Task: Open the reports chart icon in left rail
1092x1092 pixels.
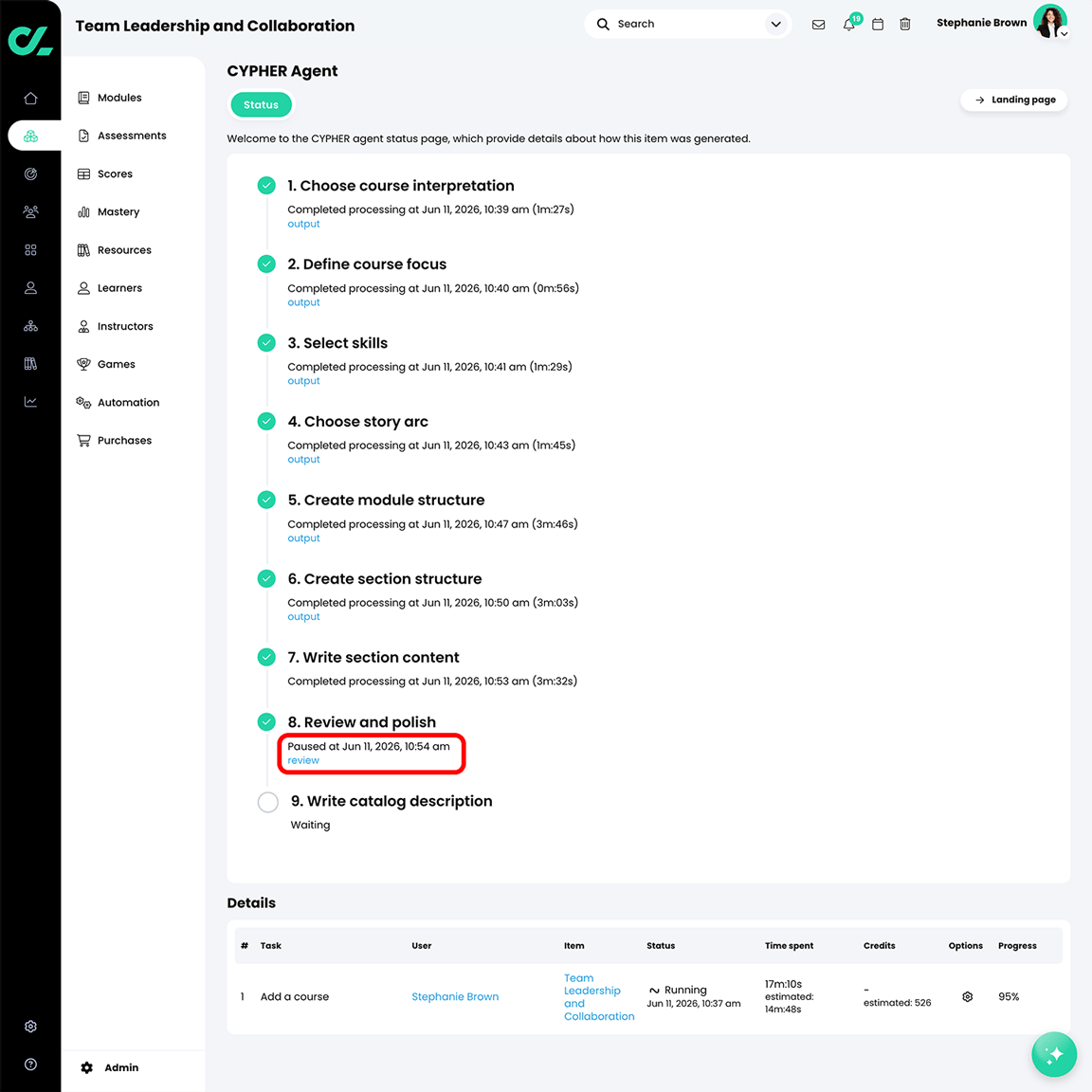Action: [30, 402]
